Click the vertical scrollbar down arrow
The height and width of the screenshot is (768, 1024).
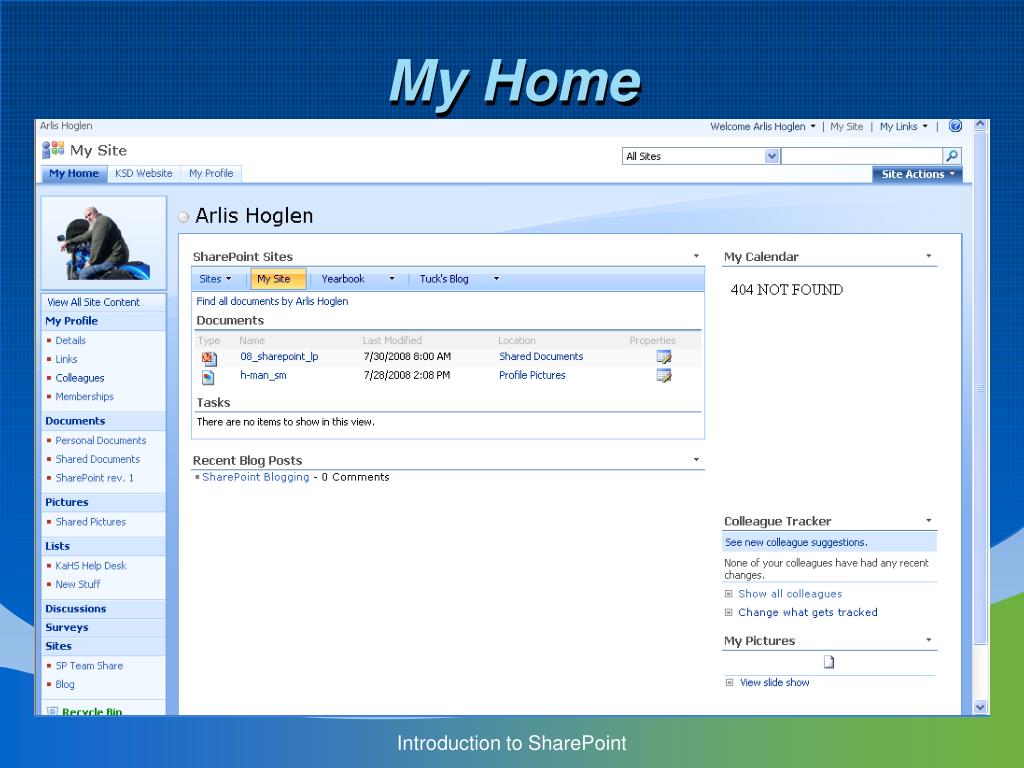pos(980,707)
